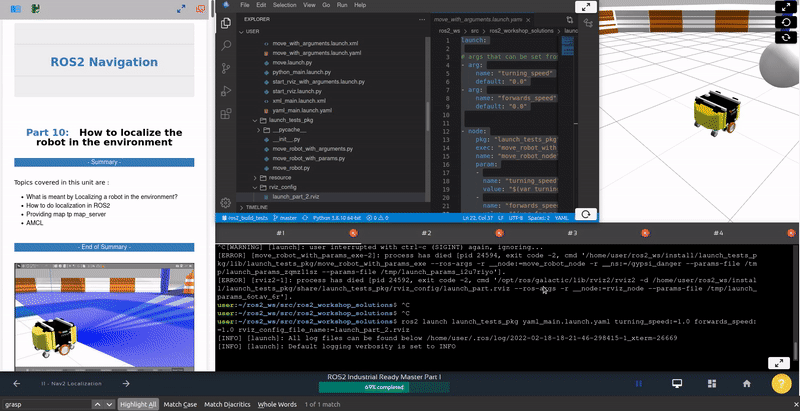Open move_robot_with_params.py file
Screen dimensions: 800x411
pyautogui.click(x=309, y=159)
